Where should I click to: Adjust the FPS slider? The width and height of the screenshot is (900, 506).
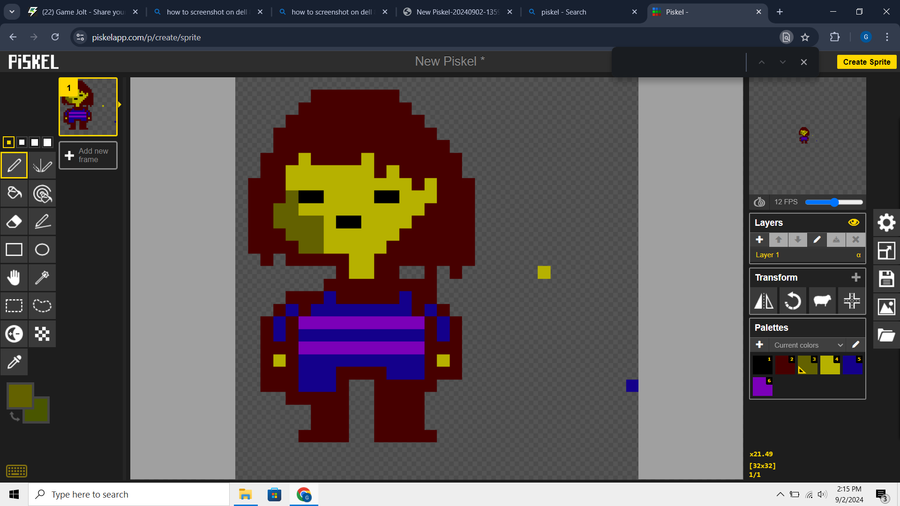pos(834,202)
